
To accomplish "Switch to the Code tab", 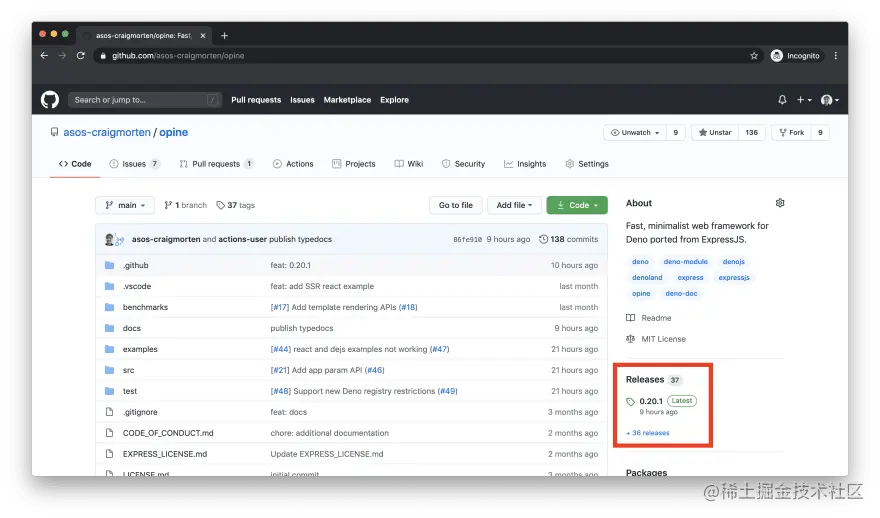I will [75, 164].
